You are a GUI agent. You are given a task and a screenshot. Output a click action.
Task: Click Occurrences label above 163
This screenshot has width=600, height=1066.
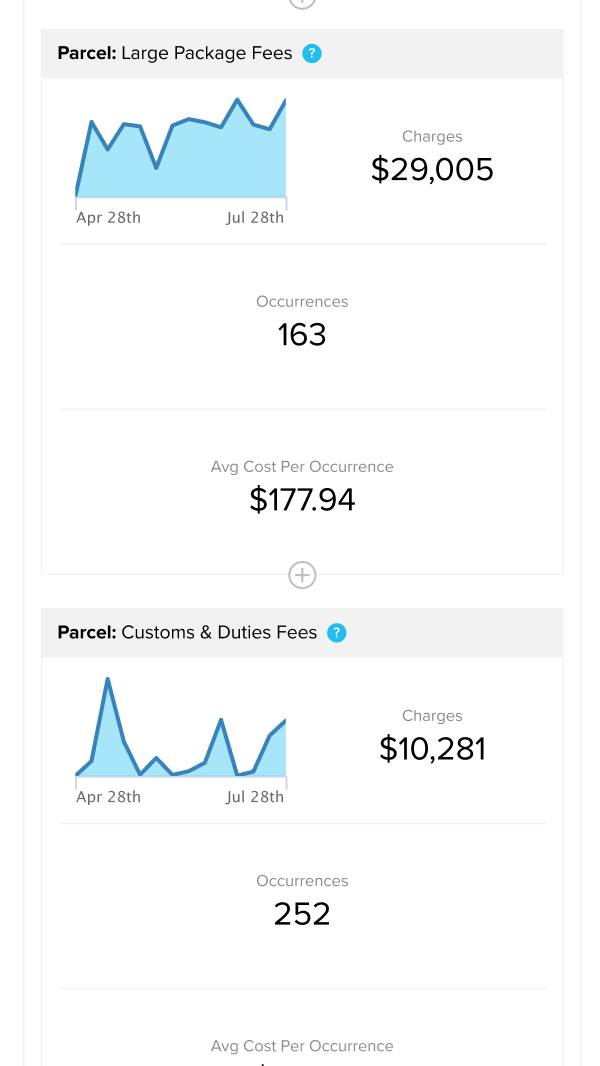coord(302,302)
